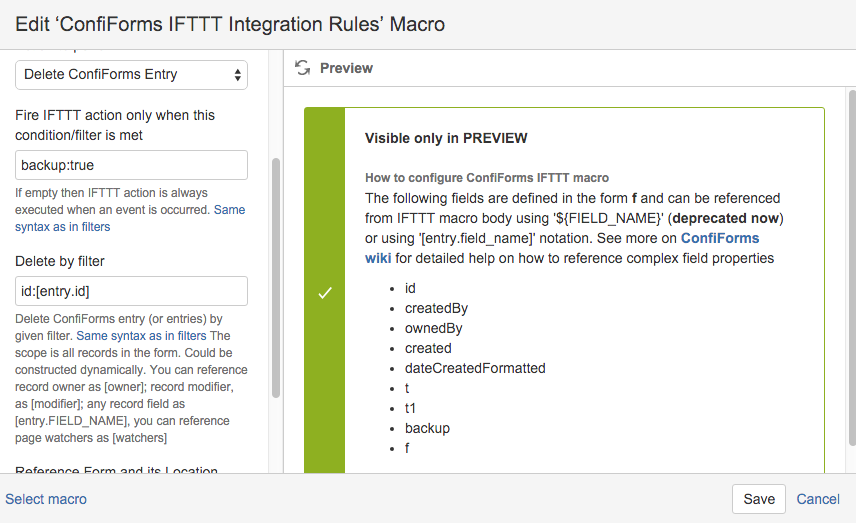Click the Select macro link
This screenshot has height=523, width=856.
(46, 499)
